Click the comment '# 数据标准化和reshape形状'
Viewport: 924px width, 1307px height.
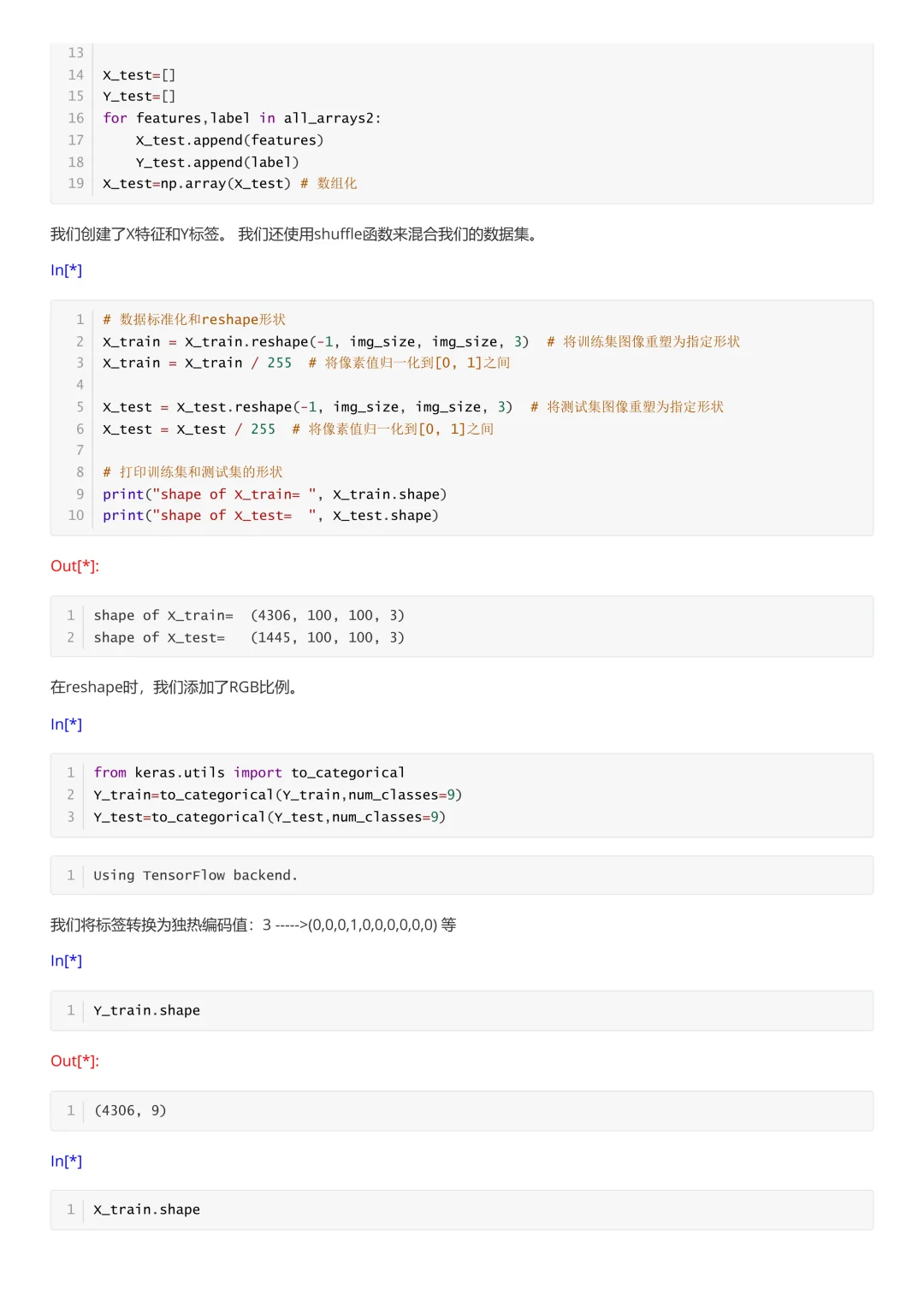pyautogui.click(x=194, y=320)
